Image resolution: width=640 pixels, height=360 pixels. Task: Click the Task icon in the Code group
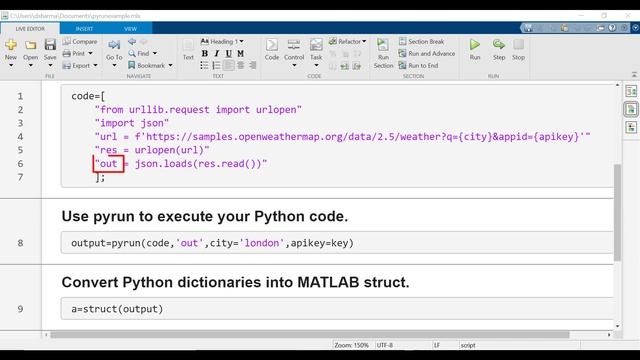316,45
